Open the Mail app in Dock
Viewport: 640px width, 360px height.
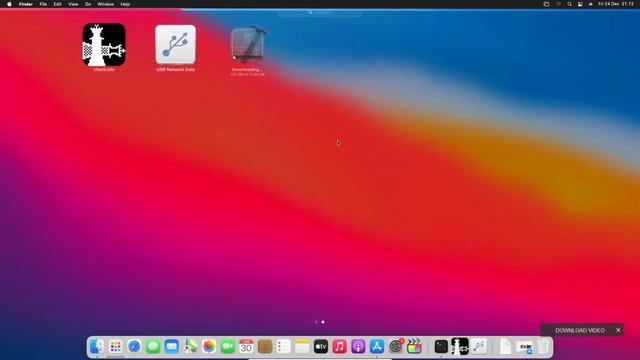point(172,347)
